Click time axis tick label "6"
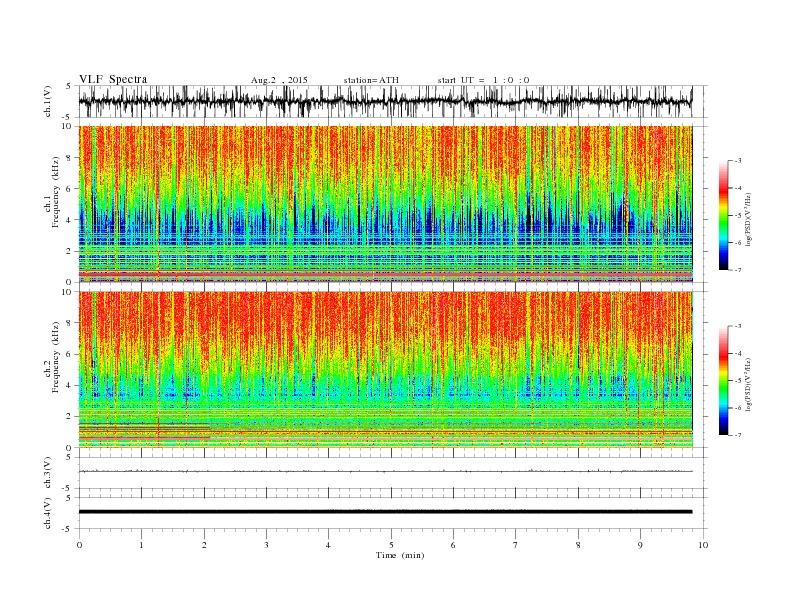The image size is (792, 612). (x=453, y=545)
